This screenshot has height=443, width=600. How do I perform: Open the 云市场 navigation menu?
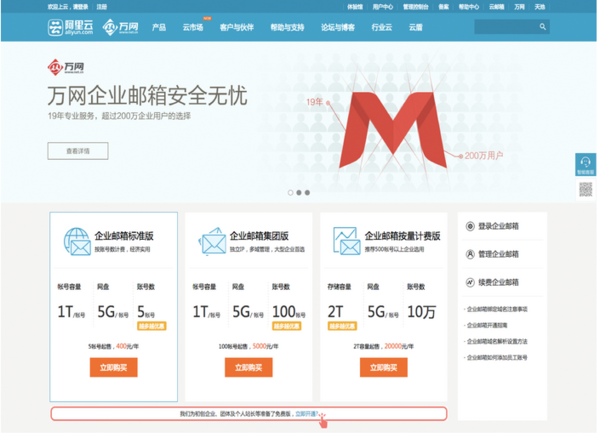193,28
